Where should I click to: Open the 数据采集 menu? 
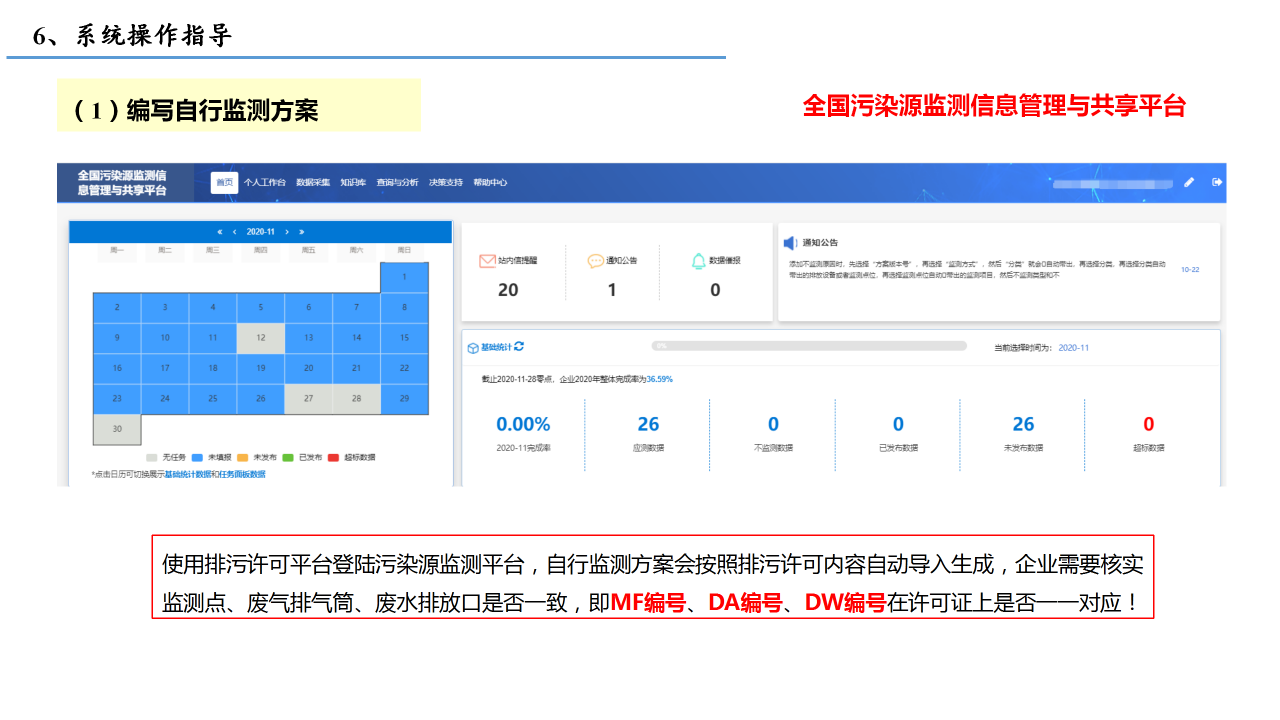pos(313,183)
